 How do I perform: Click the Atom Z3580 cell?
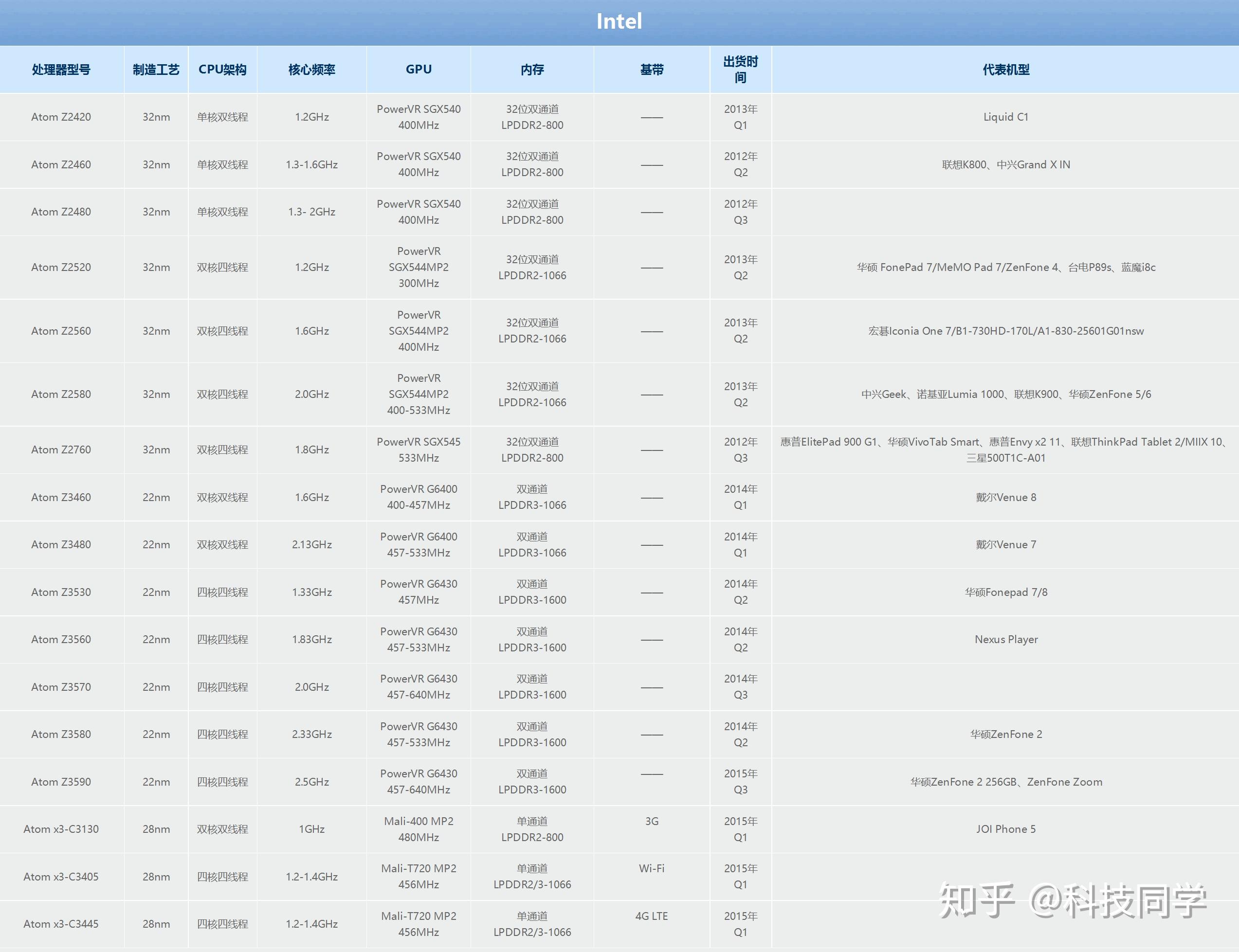(61, 735)
